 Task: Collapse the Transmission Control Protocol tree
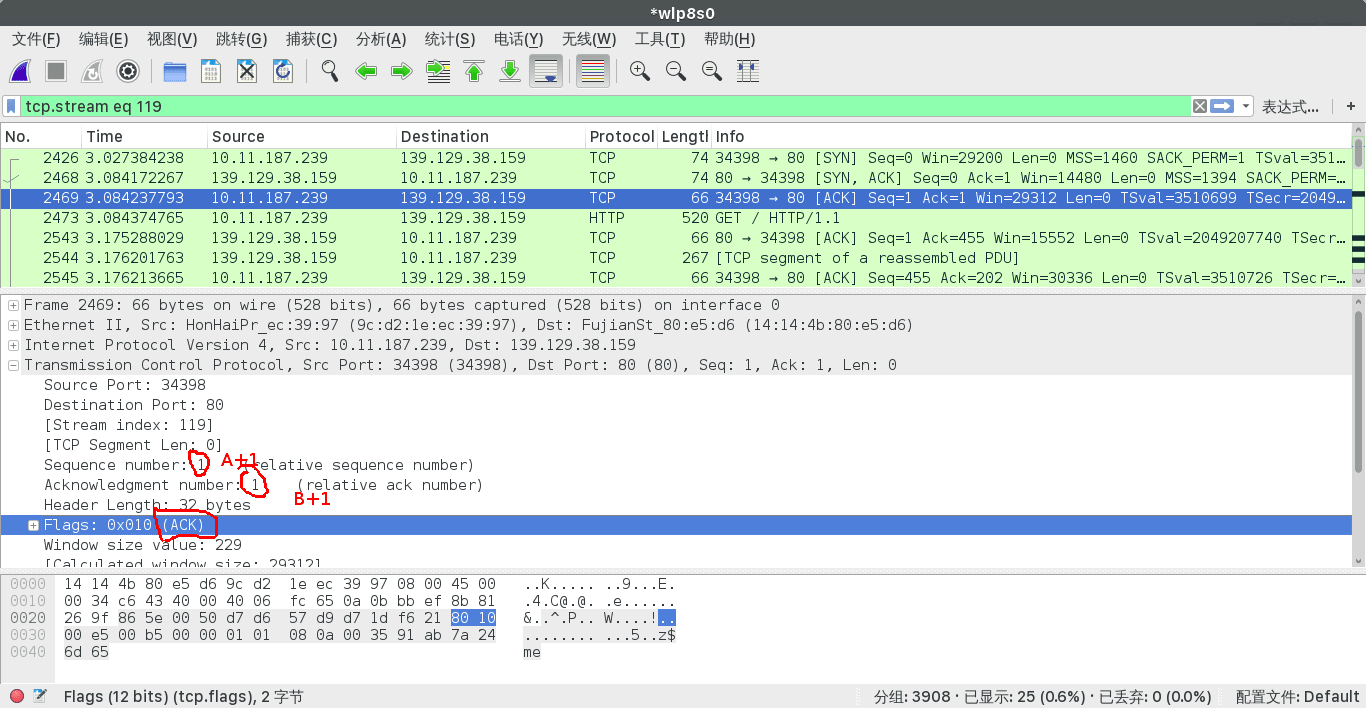13,365
